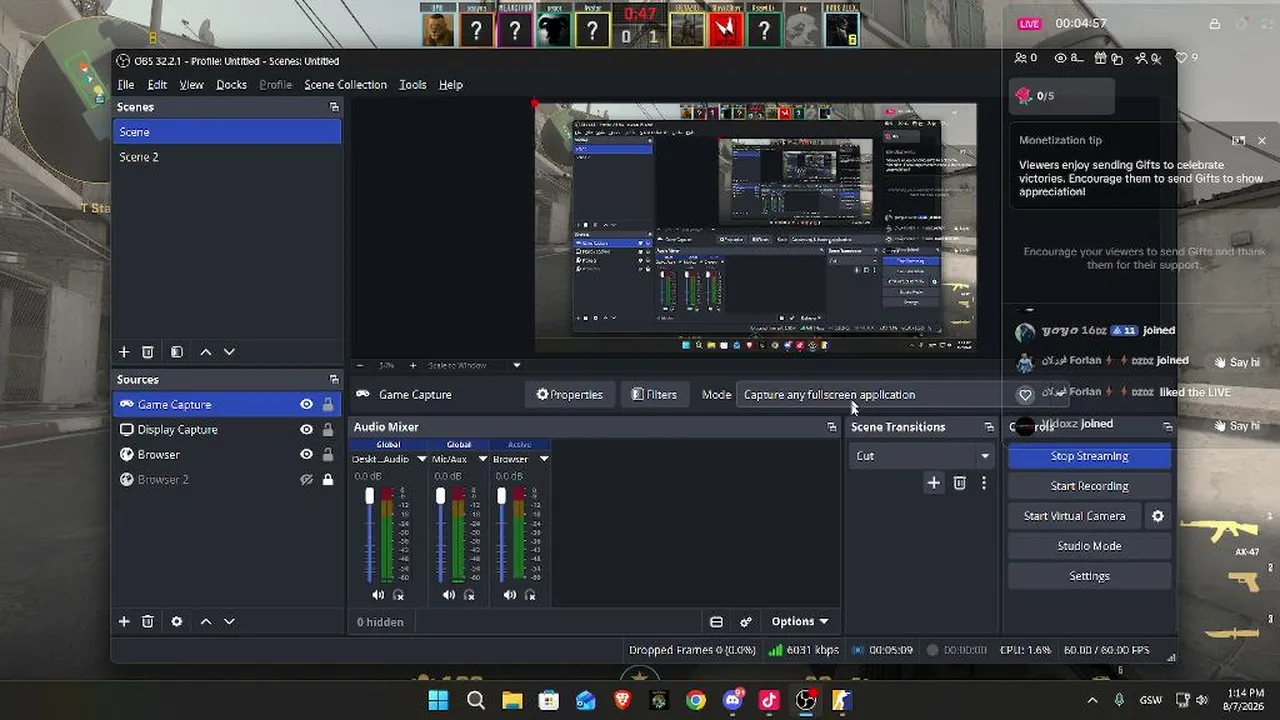
Task: Open the File menu
Action: tap(125, 85)
